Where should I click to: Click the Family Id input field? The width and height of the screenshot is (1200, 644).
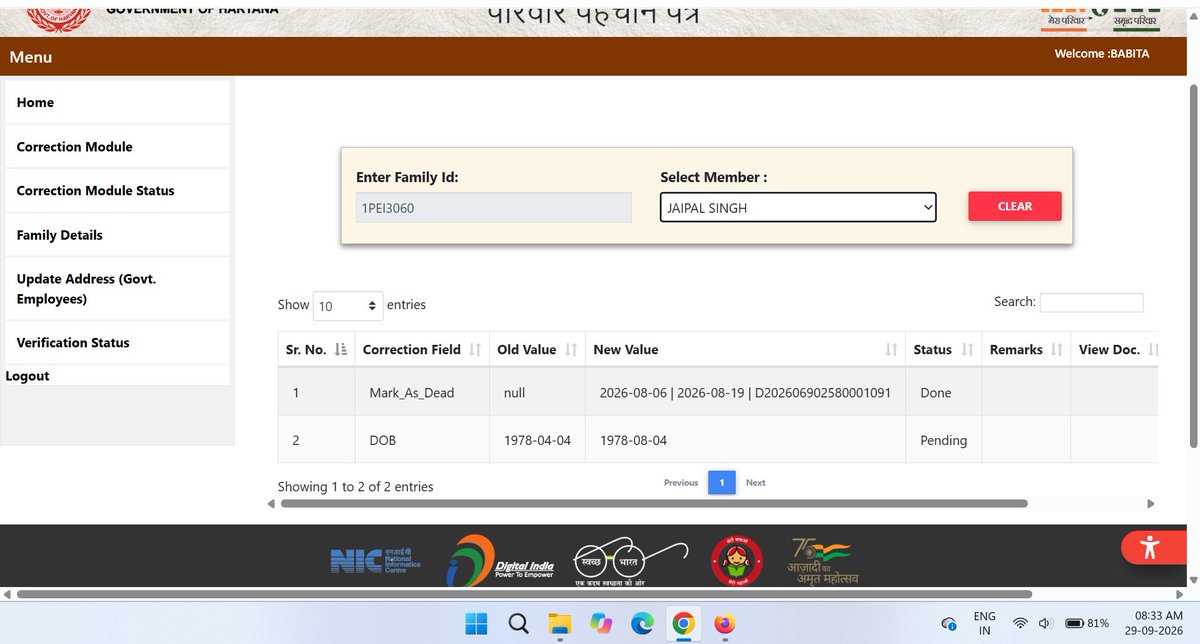[x=494, y=208]
